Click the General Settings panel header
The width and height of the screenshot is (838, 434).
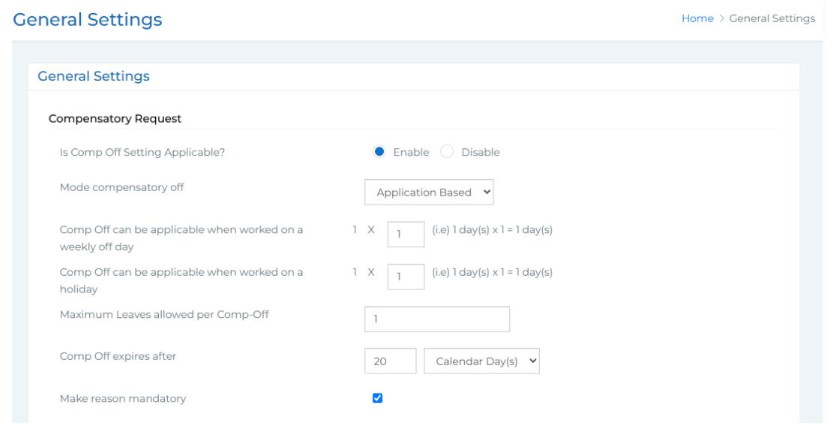(x=93, y=76)
